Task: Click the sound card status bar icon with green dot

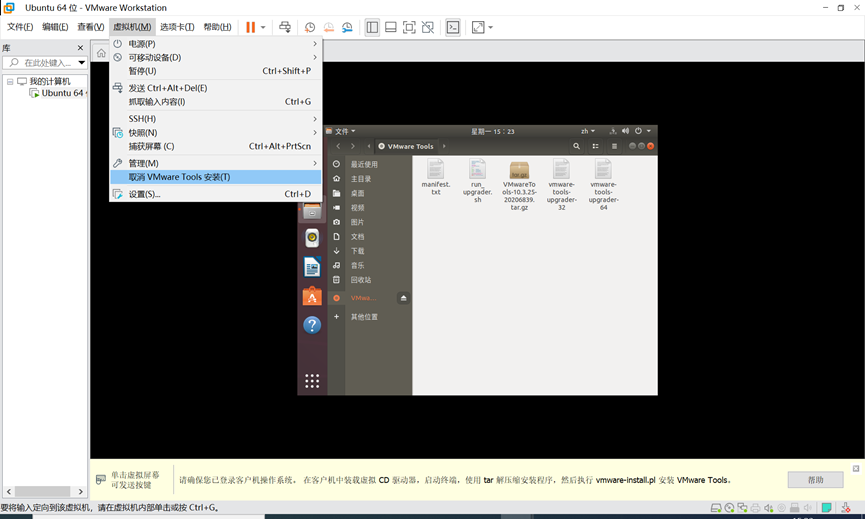Action: [x=768, y=508]
